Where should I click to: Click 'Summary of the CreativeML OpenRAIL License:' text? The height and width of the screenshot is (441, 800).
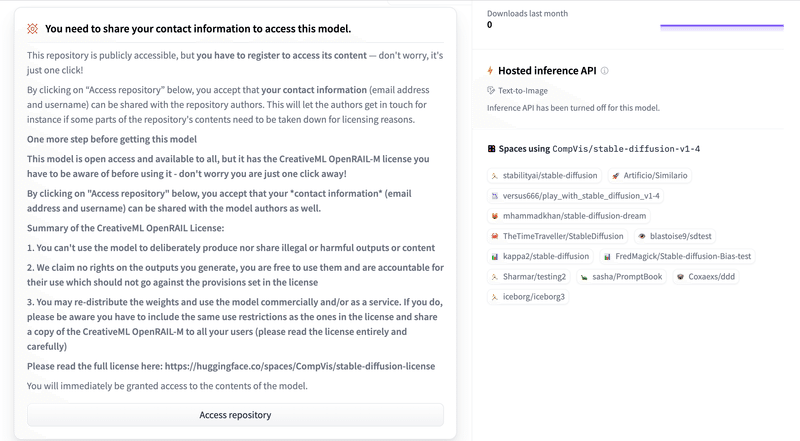point(126,228)
